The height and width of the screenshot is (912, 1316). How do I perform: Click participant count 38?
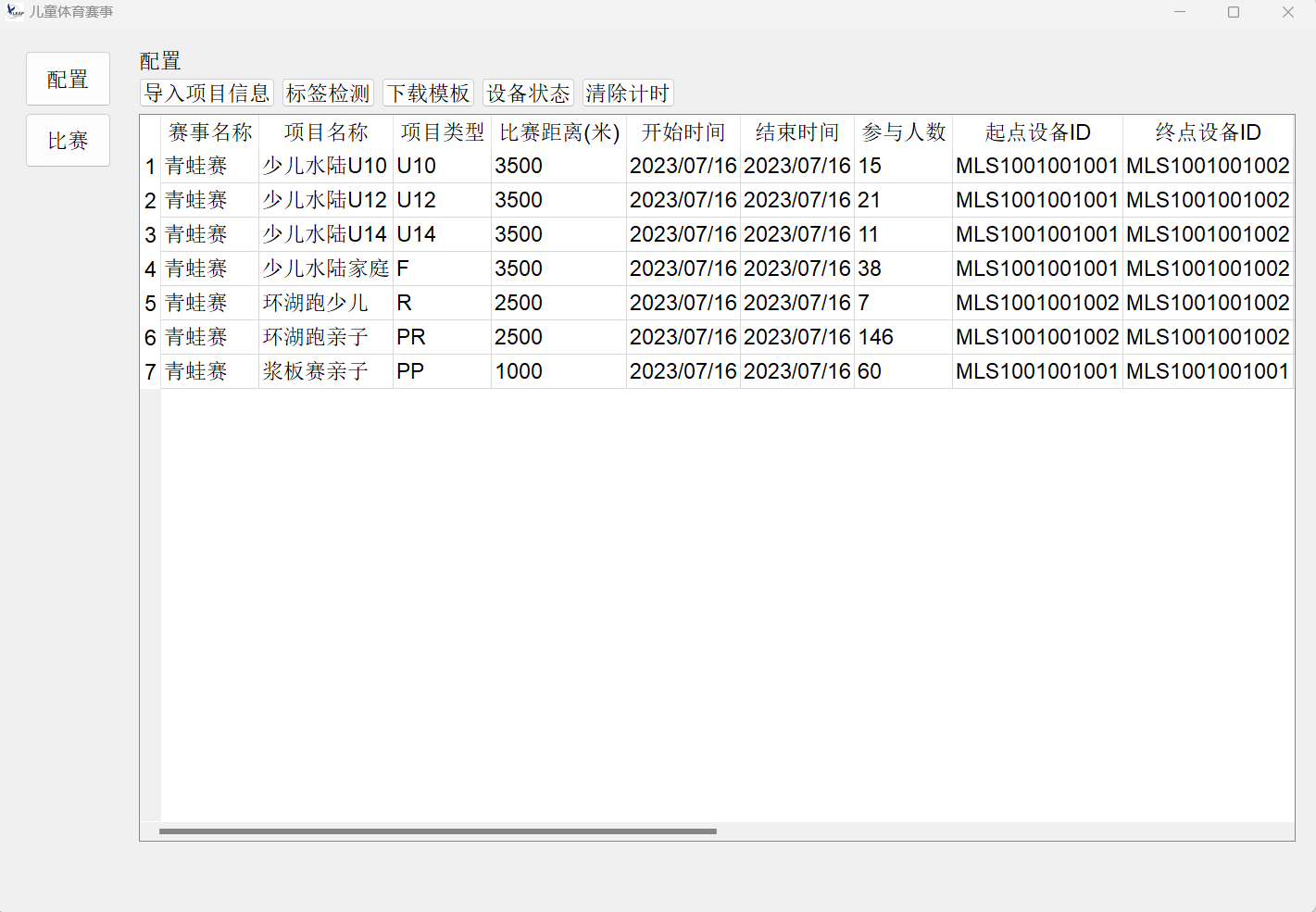[x=904, y=269]
